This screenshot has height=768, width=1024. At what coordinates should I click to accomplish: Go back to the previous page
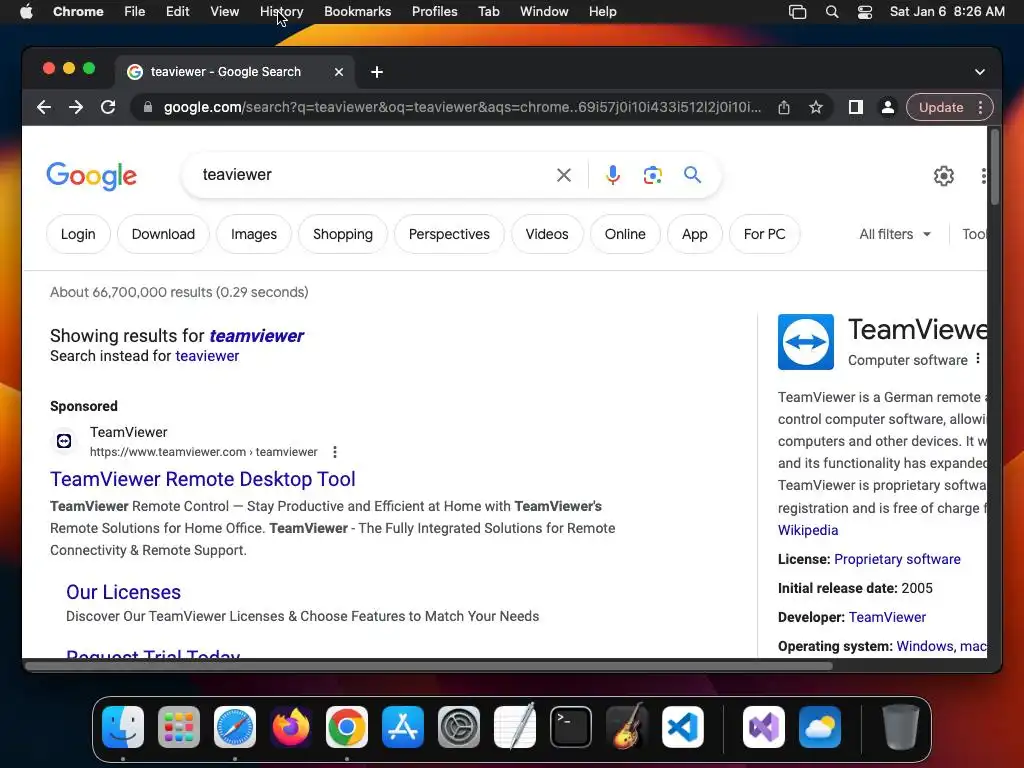pyautogui.click(x=44, y=107)
